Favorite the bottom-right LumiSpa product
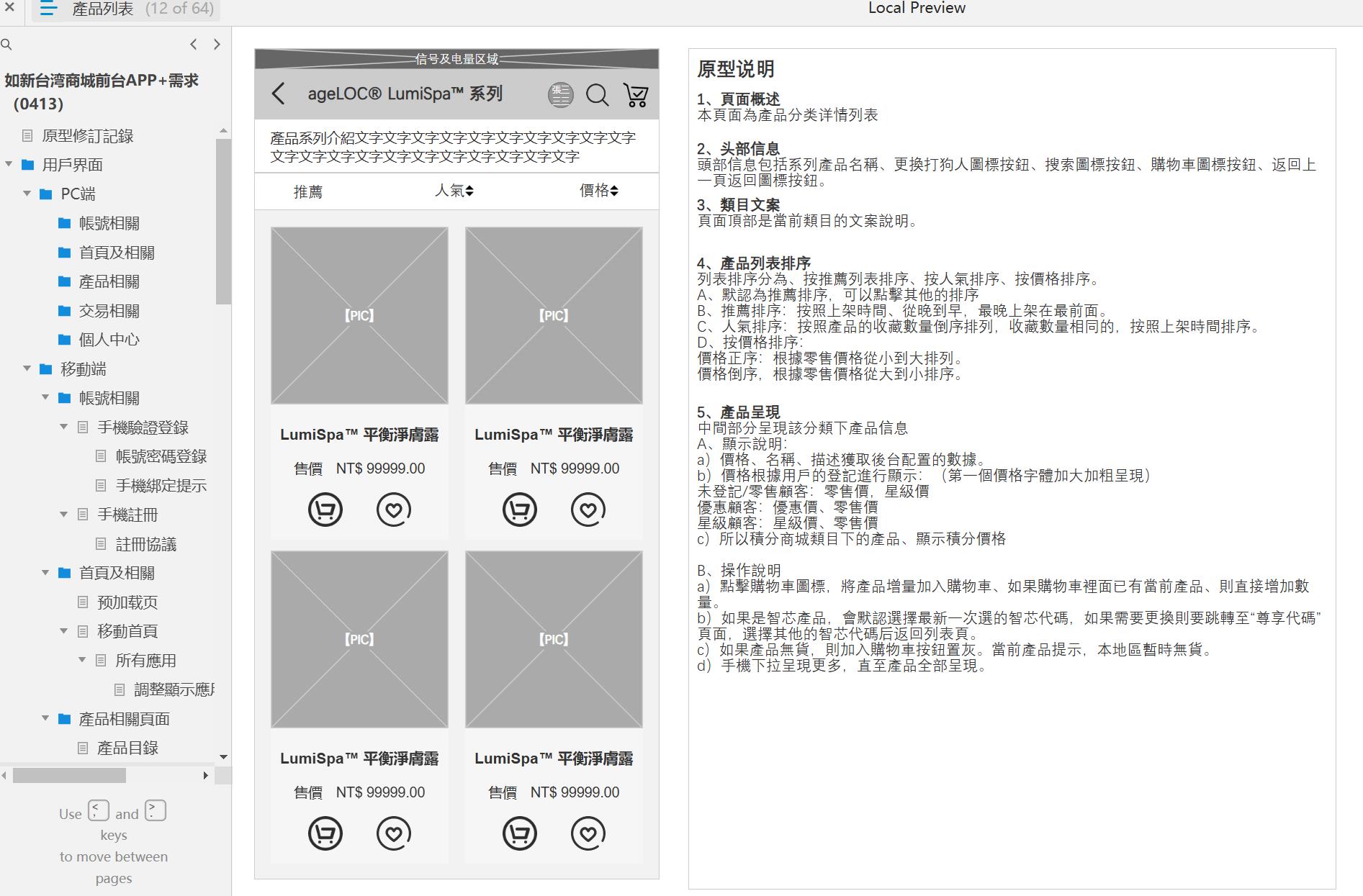The image size is (1363, 896). click(x=588, y=833)
